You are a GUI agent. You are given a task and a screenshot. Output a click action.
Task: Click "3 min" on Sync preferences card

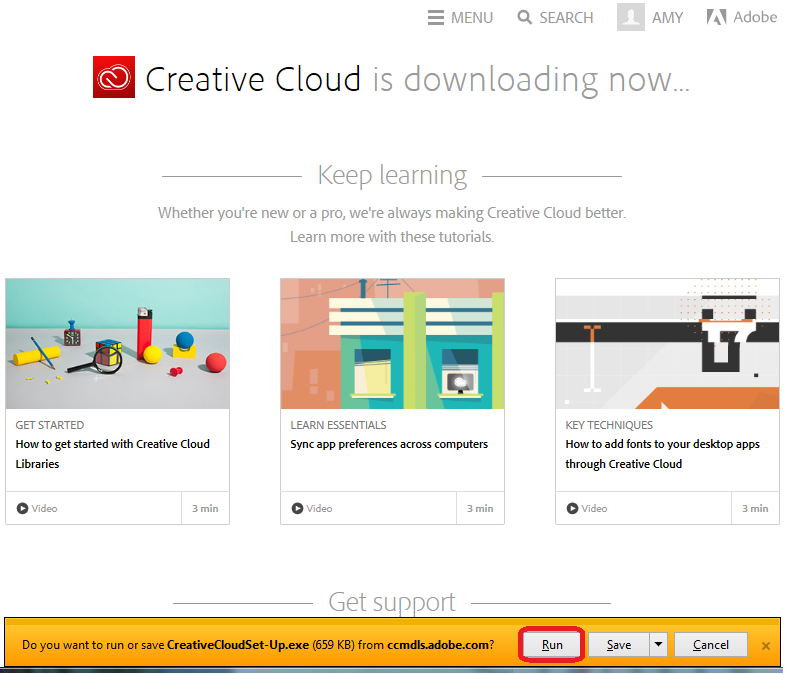[x=480, y=508]
